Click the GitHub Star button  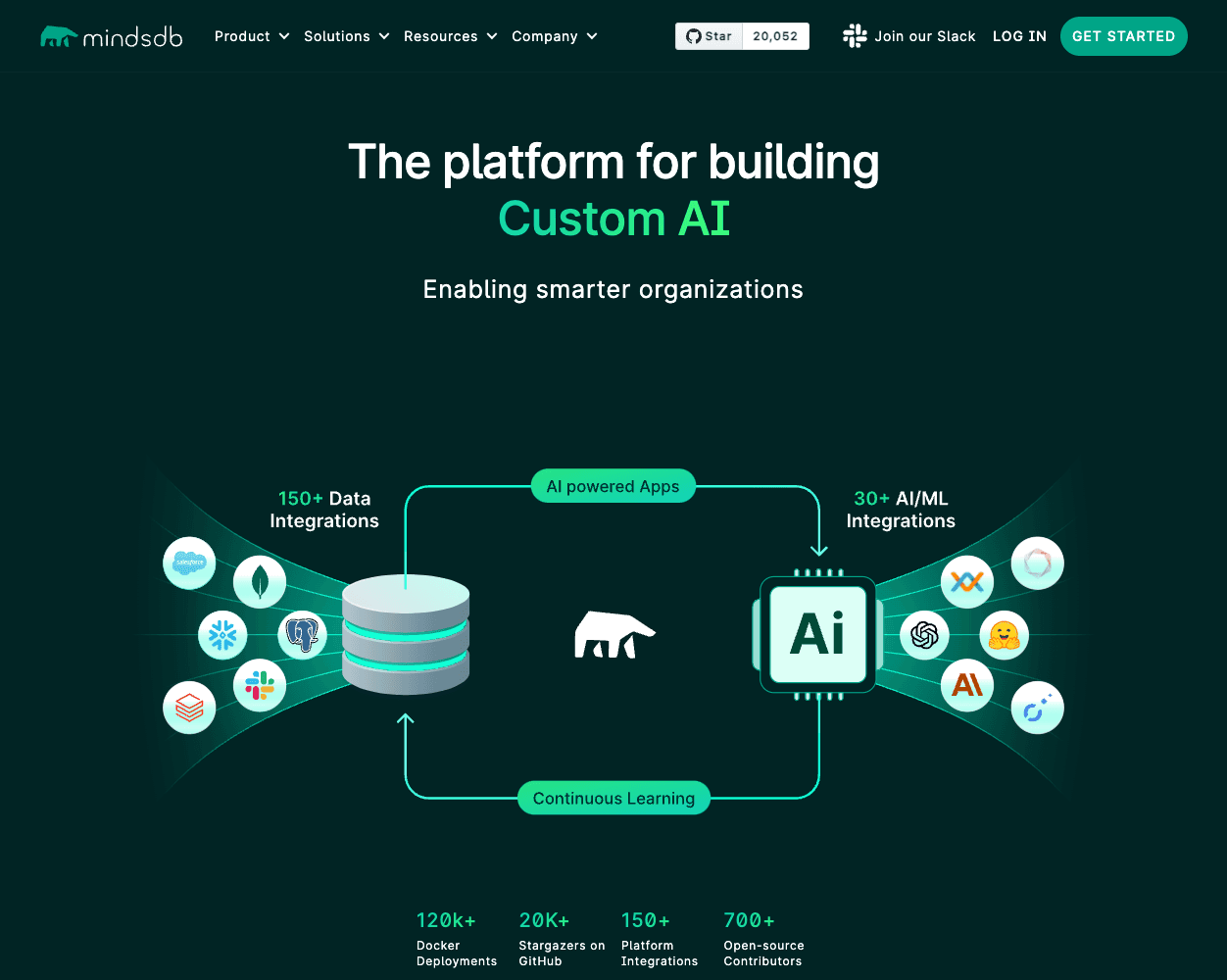coord(709,36)
